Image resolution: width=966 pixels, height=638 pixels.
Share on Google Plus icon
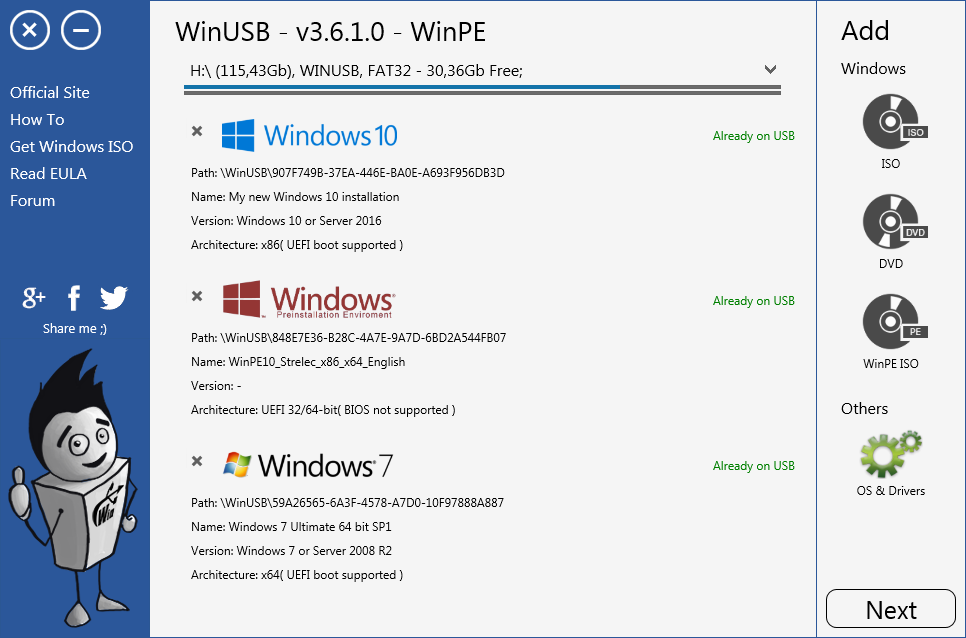[34, 297]
